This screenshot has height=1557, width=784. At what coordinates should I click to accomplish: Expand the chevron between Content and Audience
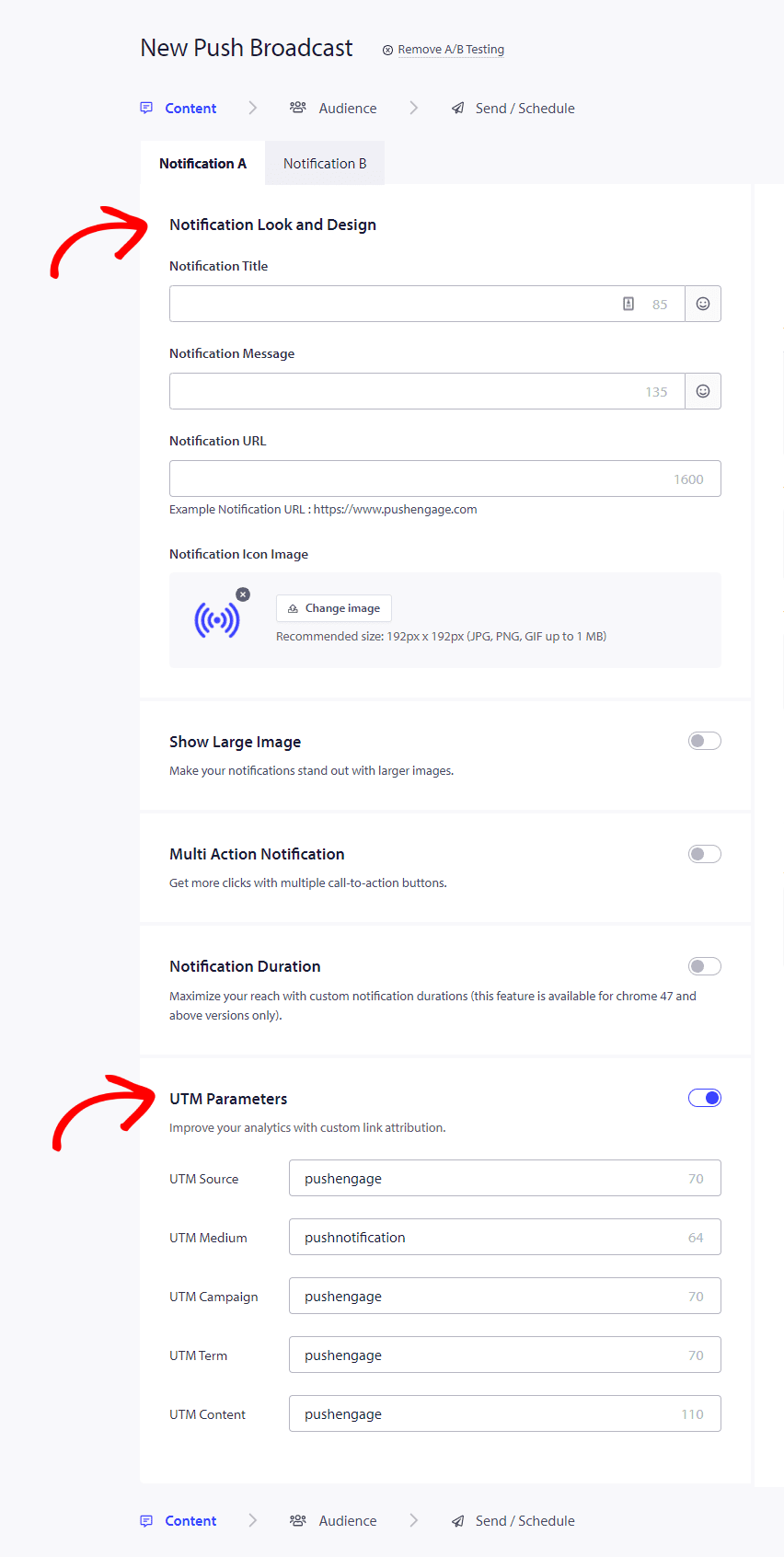(252, 107)
